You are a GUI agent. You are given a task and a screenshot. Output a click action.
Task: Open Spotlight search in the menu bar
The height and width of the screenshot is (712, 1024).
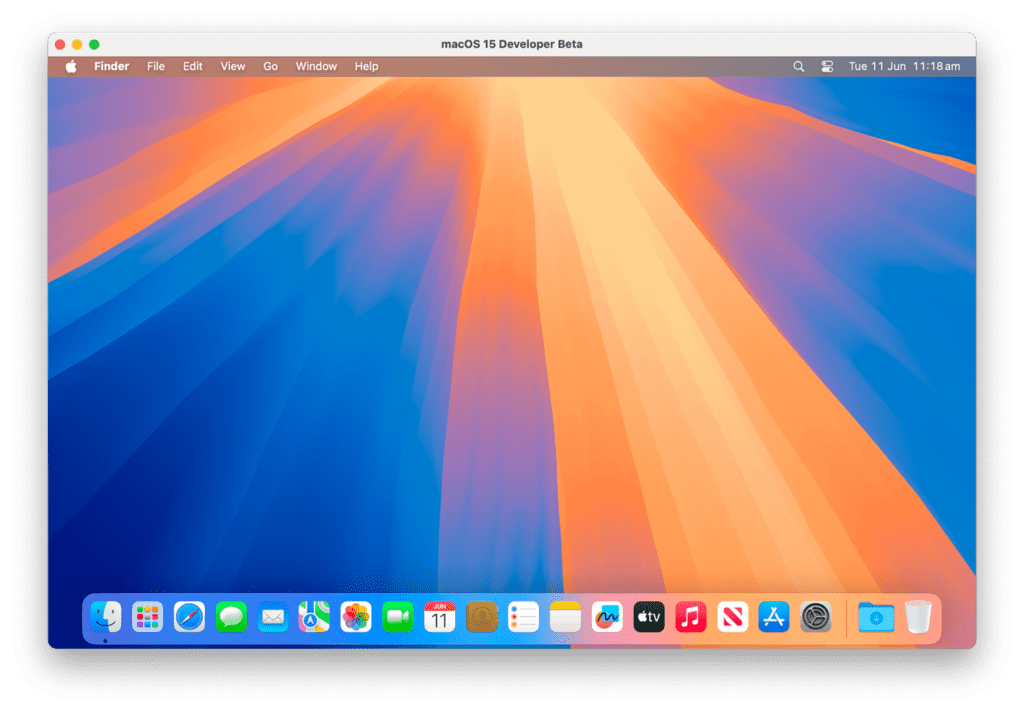[x=798, y=66]
